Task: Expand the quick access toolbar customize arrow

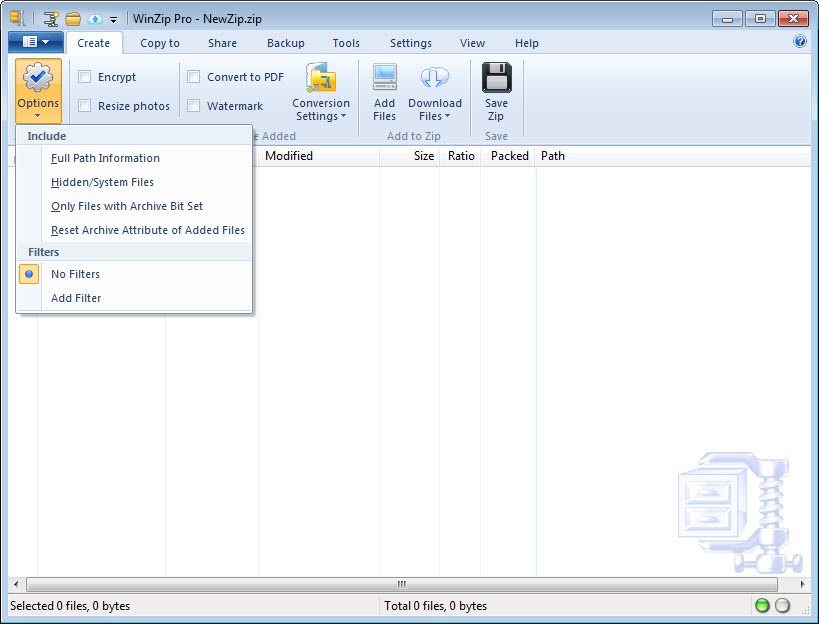Action: click(x=113, y=20)
